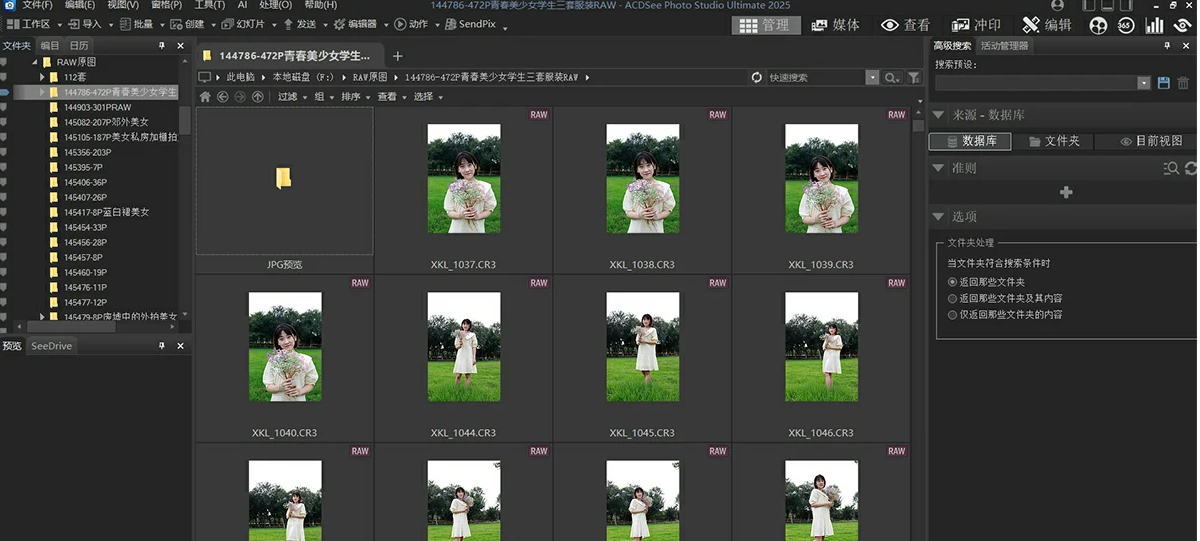Open the 编辑(E) menu

coord(80,5)
